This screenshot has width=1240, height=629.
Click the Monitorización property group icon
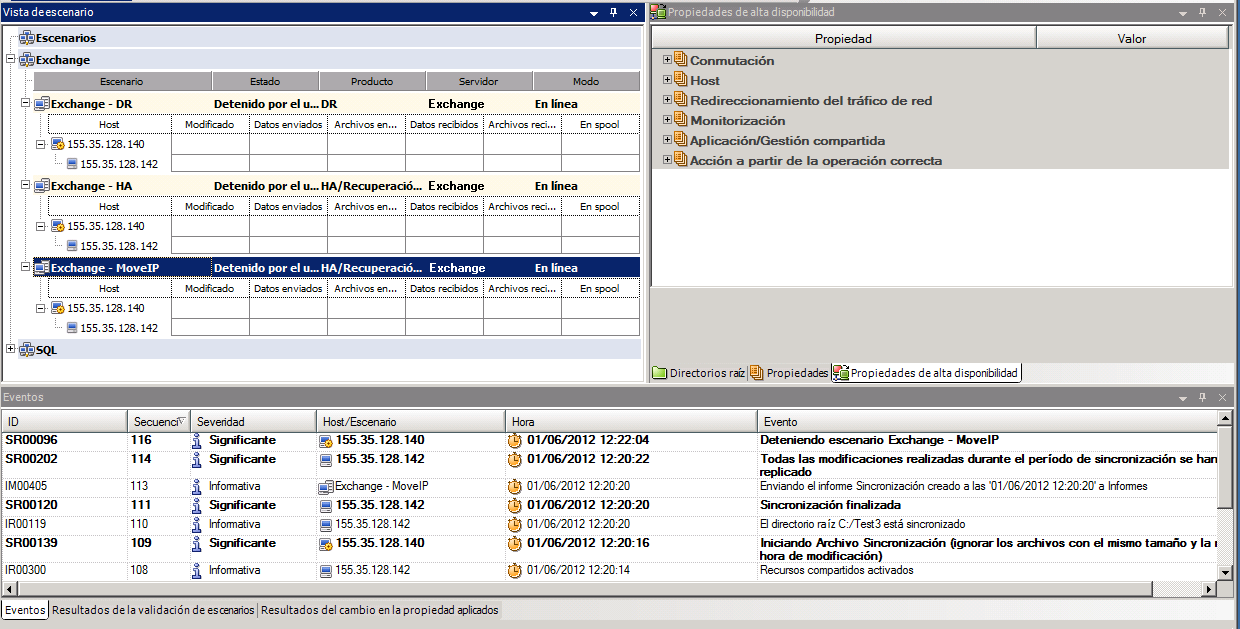tap(681, 120)
